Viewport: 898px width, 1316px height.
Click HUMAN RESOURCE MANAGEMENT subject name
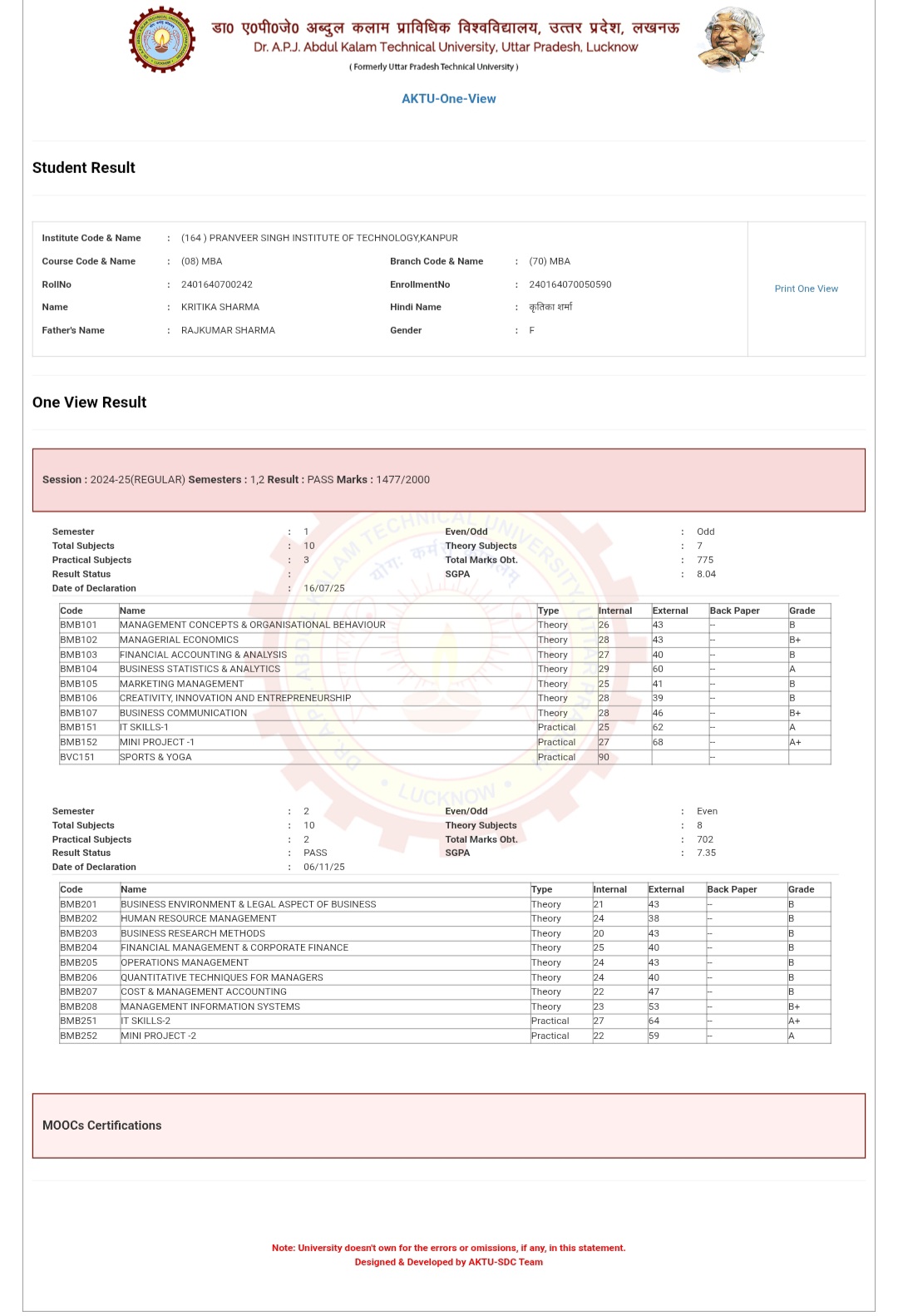[199, 918]
